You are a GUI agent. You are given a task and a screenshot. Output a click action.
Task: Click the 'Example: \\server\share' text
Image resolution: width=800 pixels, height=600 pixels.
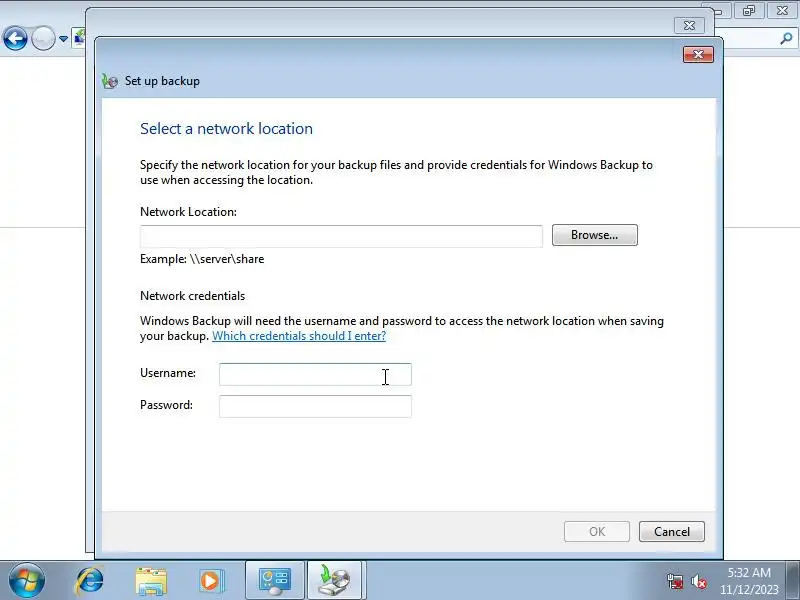pyautogui.click(x=202, y=259)
